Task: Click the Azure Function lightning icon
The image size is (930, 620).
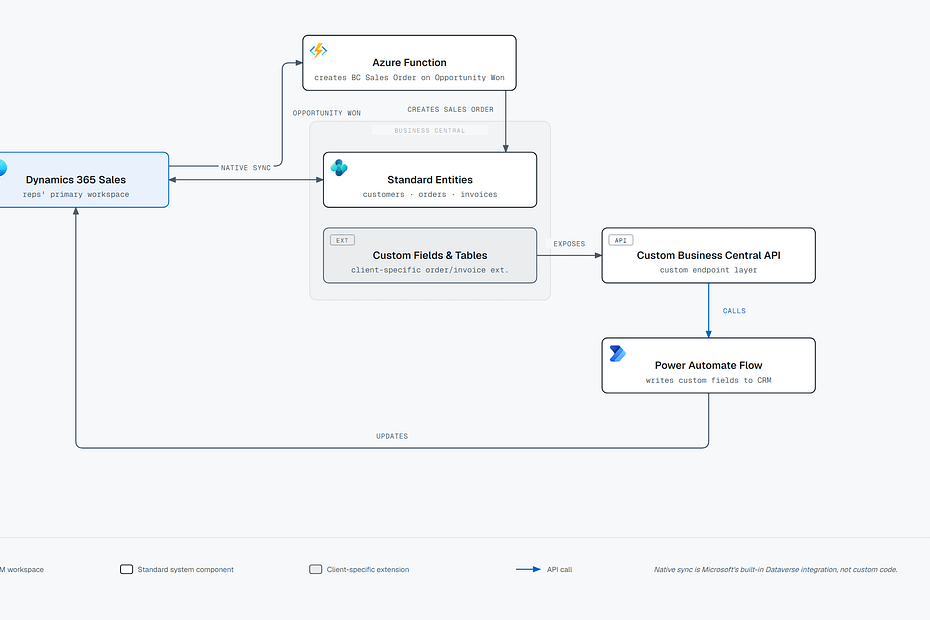Action: 319,50
